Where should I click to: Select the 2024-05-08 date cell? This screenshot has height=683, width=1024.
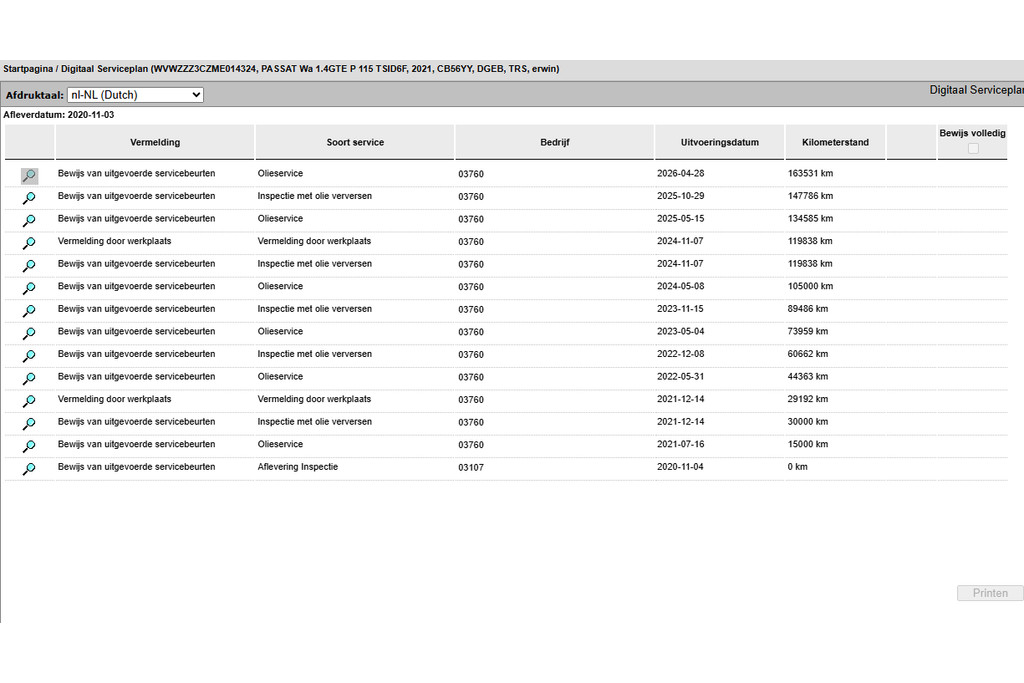click(x=680, y=287)
